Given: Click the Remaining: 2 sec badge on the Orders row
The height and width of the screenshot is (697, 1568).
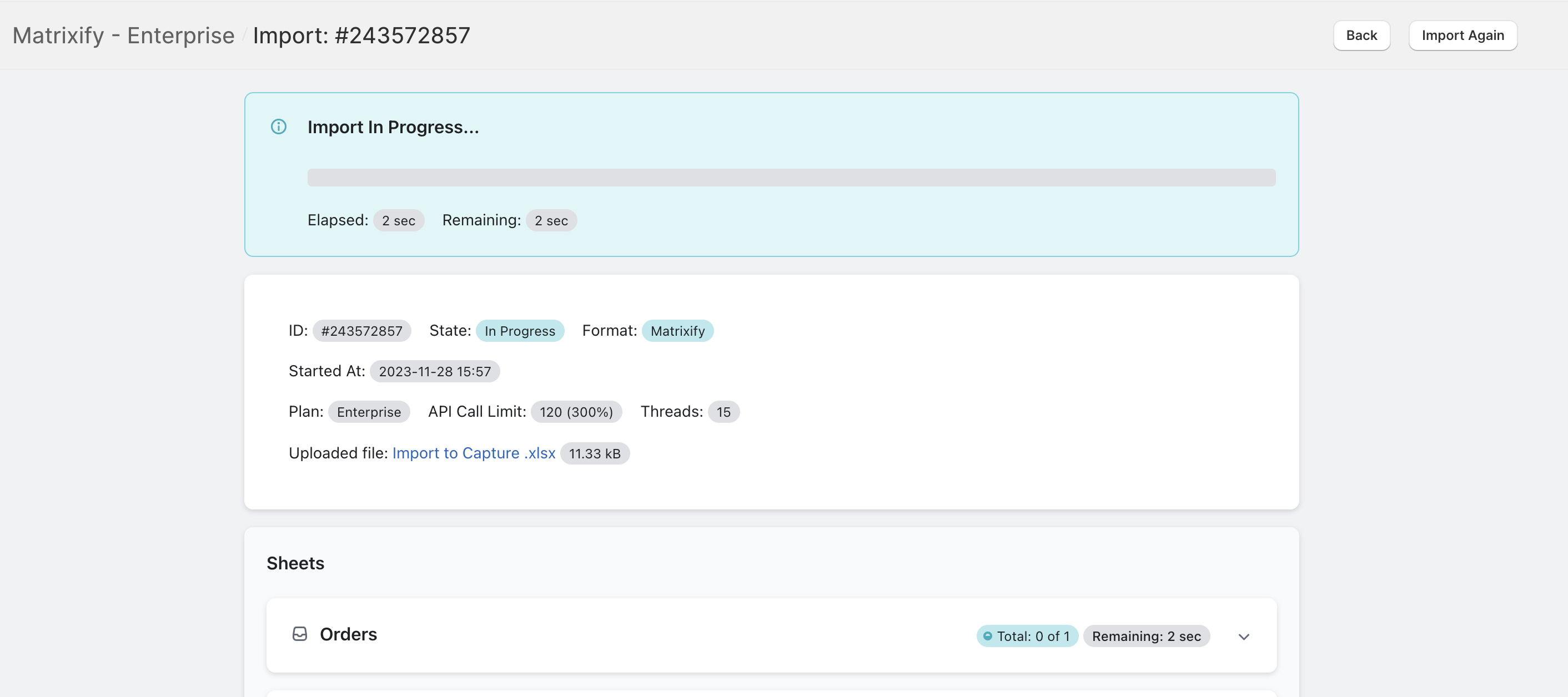Looking at the screenshot, I should tap(1147, 635).
